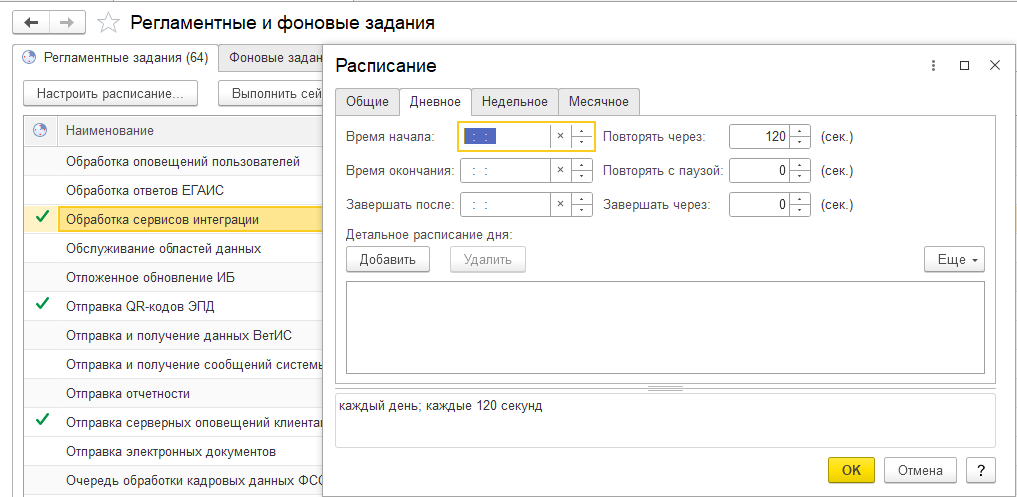This screenshot has height=497, width=1017.
Task: Click the back navigation arrow
Action: click(x=31, y=21)
